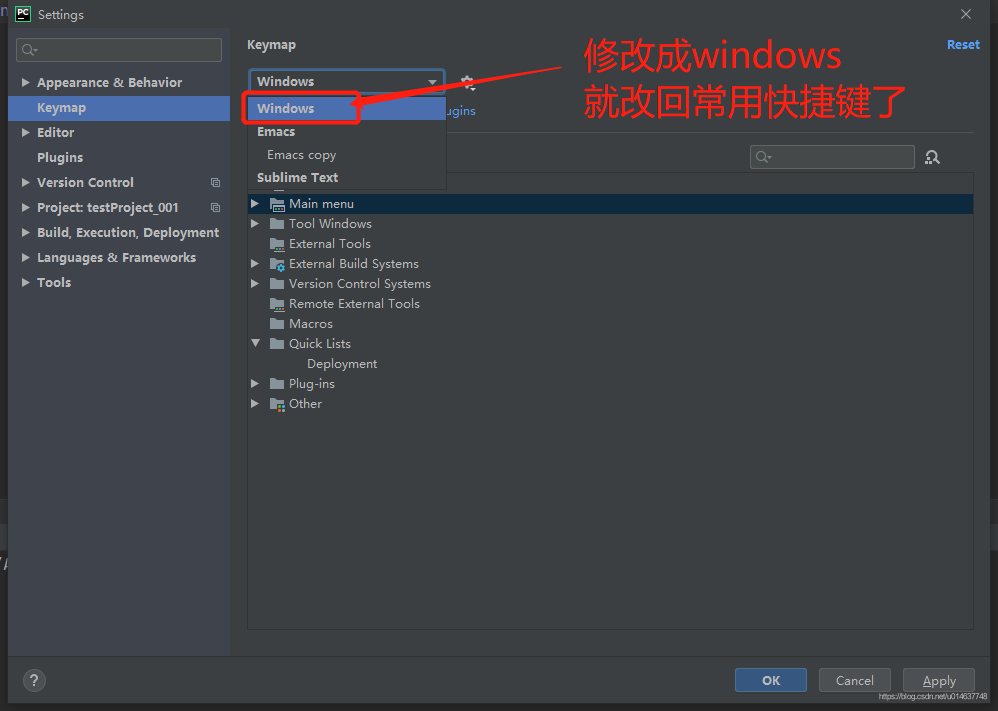Screen dimensions: 998x711
Task: Select the Main menu folder icon
Action: point(277,204)
